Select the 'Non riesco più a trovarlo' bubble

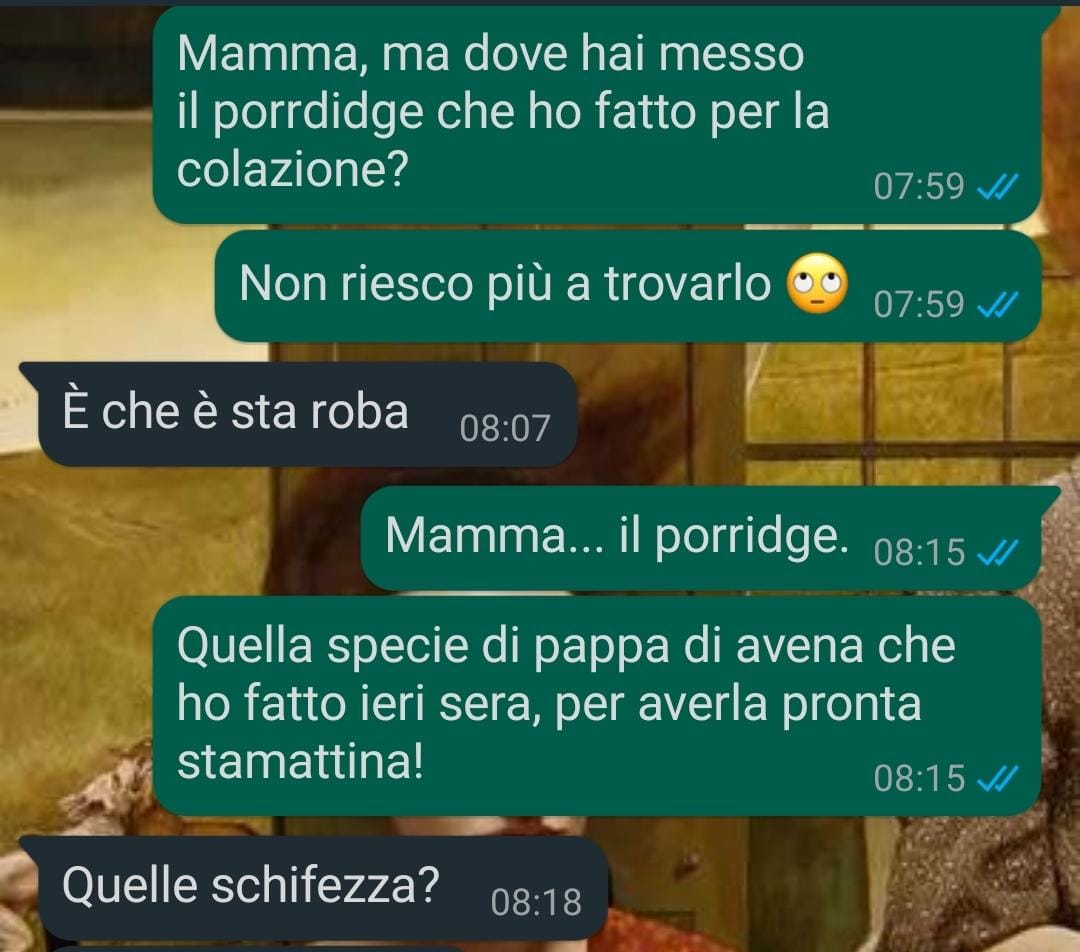627,286
